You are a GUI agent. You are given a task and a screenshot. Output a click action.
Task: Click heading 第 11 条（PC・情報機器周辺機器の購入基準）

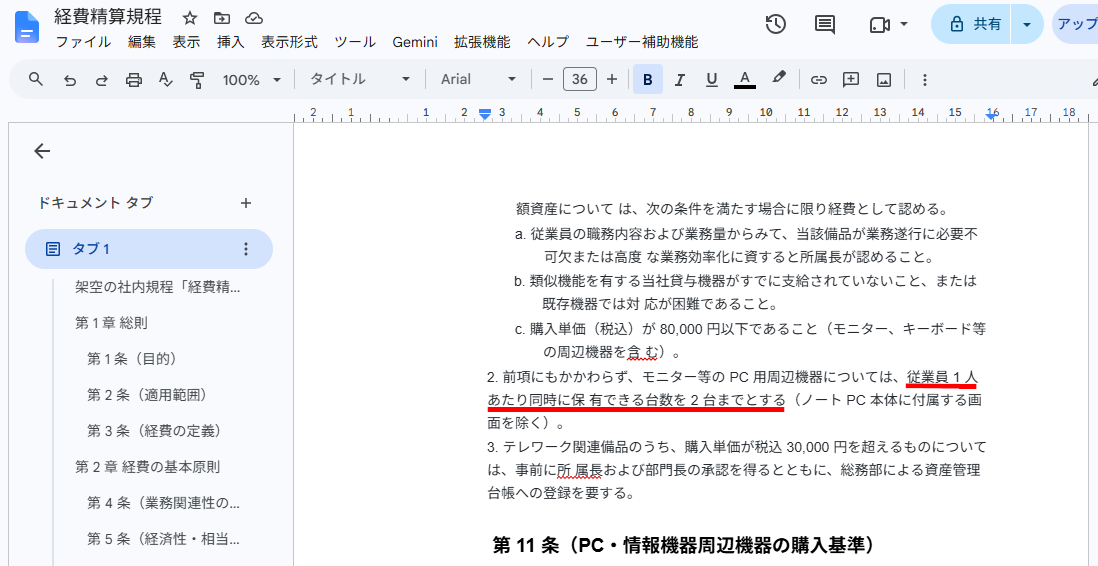click(x=685, y=545)
